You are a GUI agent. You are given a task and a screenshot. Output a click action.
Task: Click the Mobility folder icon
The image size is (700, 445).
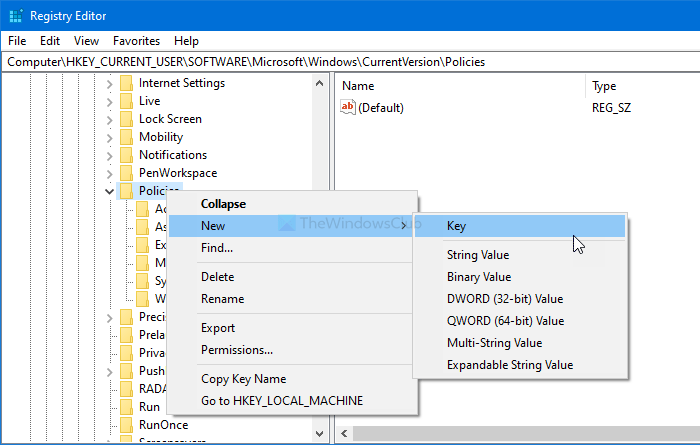pos(126,137)
